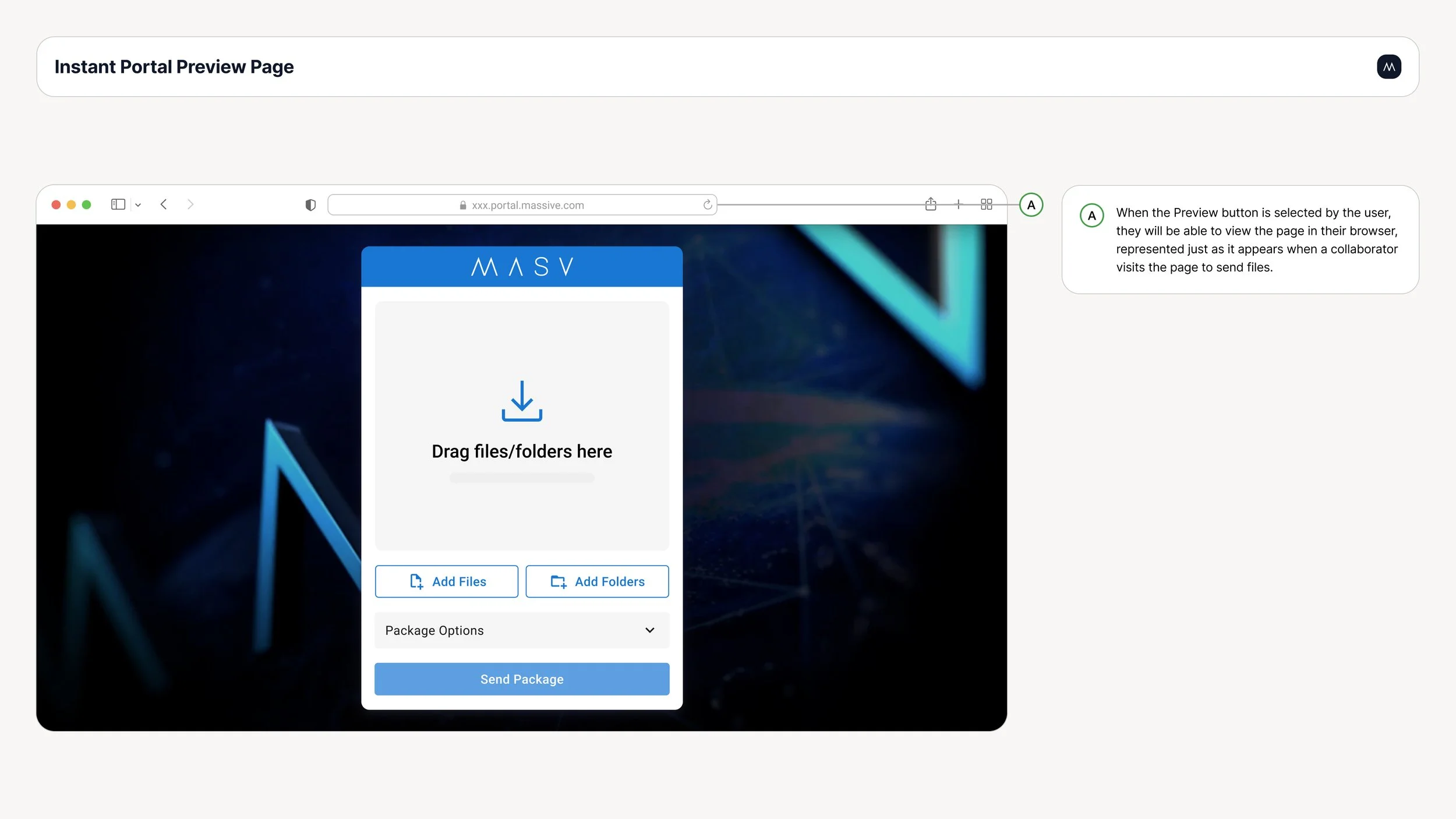
Task: Click the circled A in the note panel
Action: tap(1091, 216)
